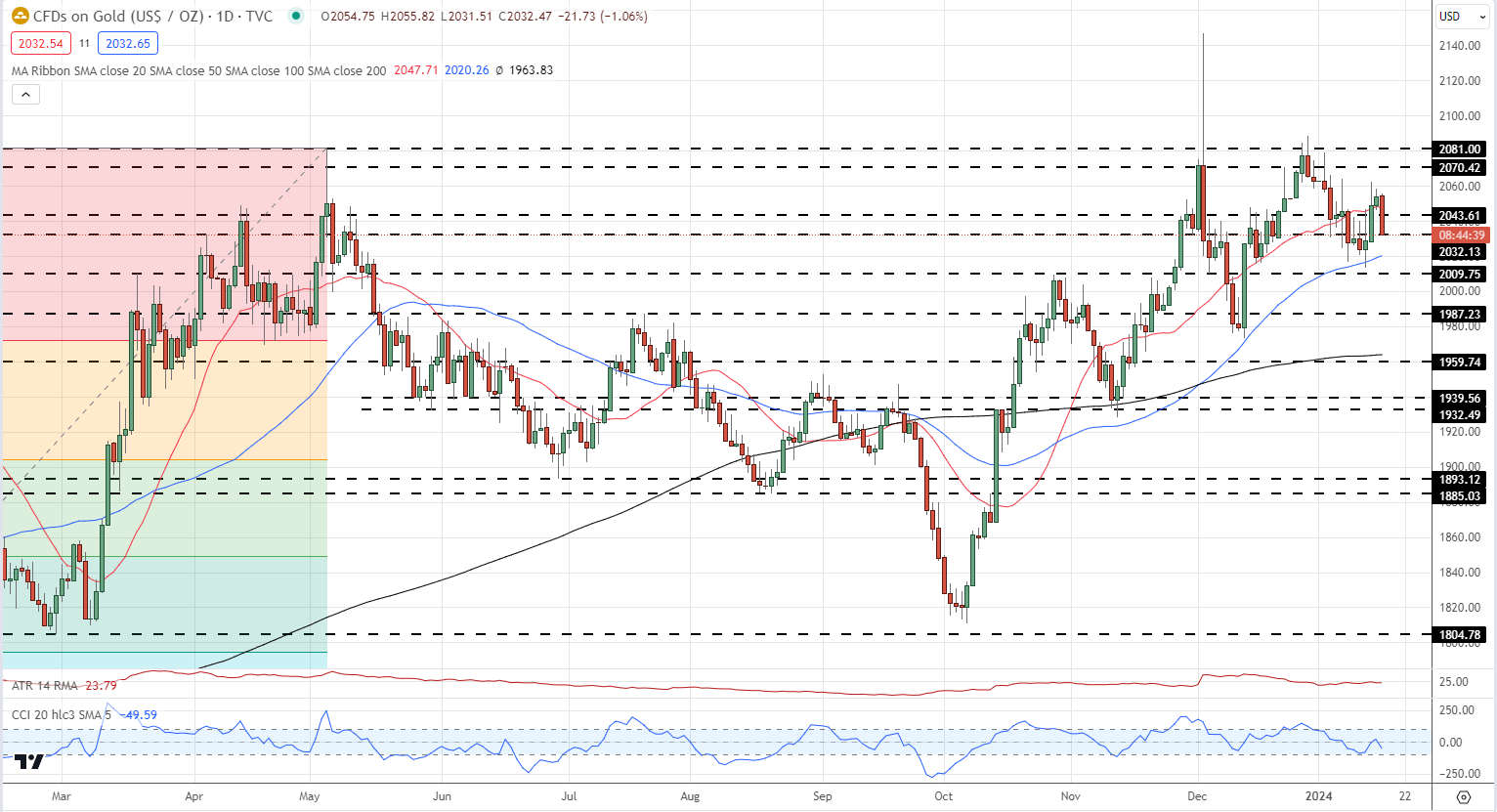Image resolution: width=1497 pixels, height=812 pixels.
Task: Click the 2024 label on the time axis
Action: pos(1318,796)
